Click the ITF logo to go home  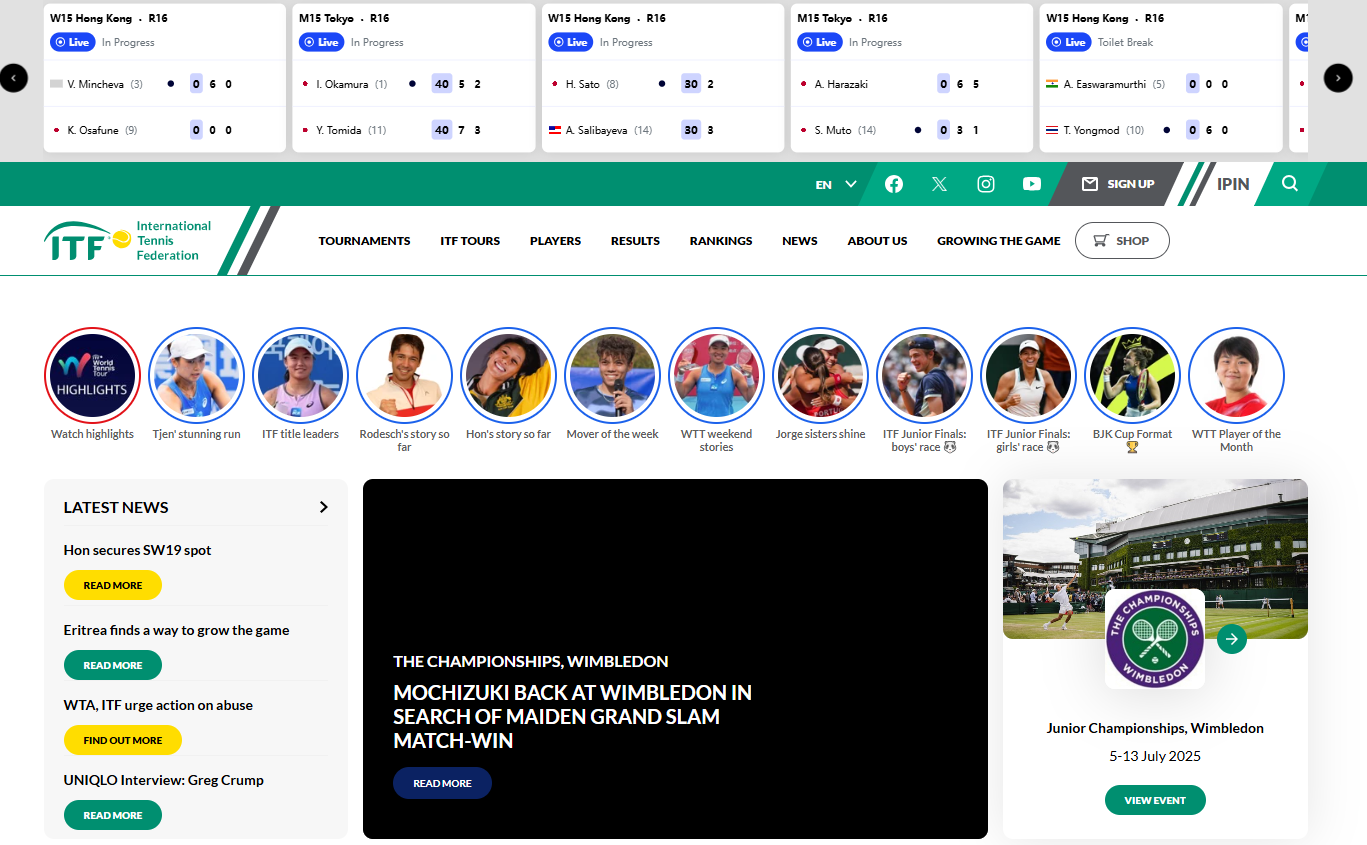click(128, 241)
